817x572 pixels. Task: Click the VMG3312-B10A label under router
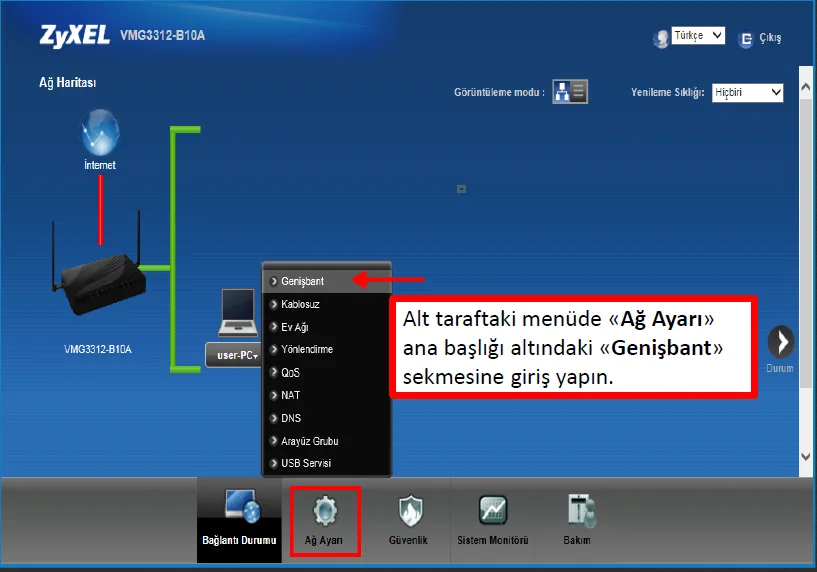coord(98,349)
